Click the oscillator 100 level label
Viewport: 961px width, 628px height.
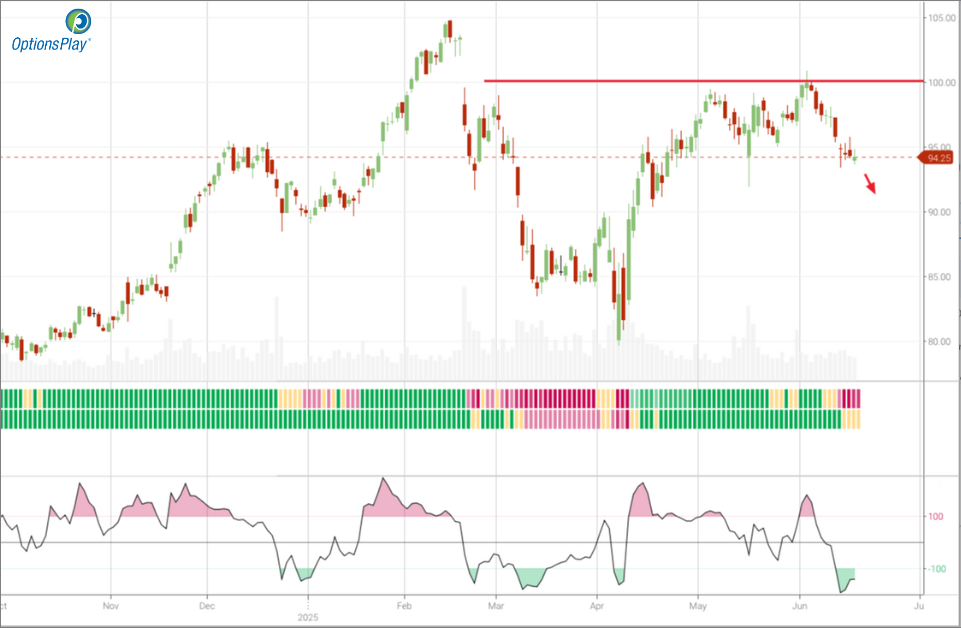(x=936, y=516)
